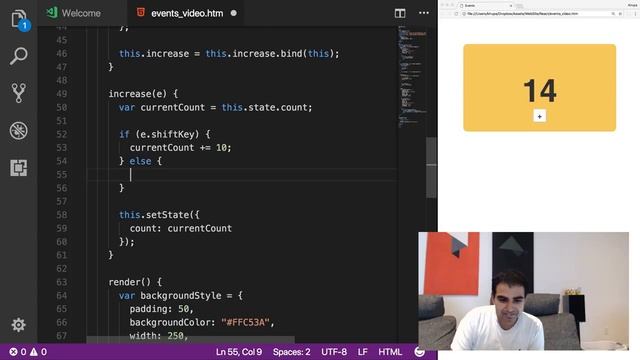Click the unsaved dot on events_video.htm tab
Viewport: 640px width, 360px height.
(x=233, y=13)
